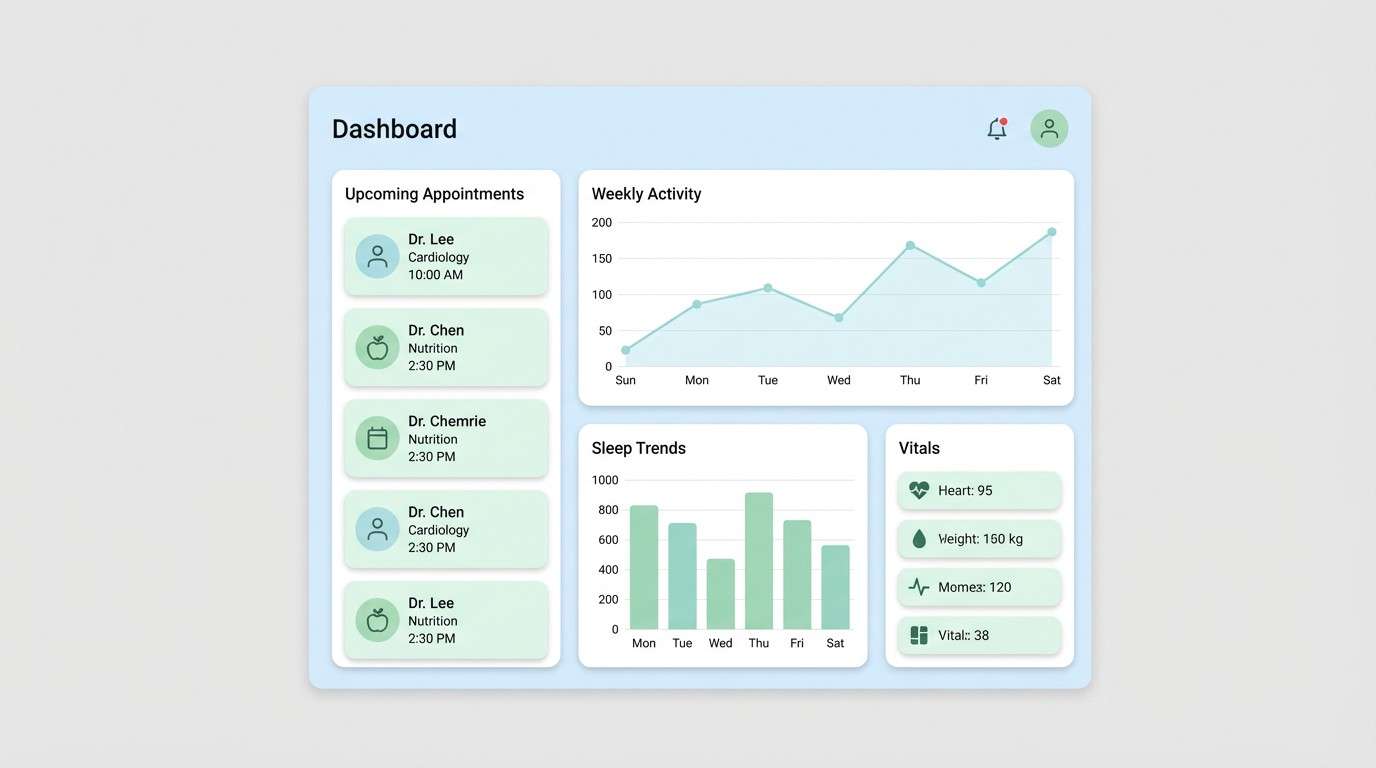Click the grid icon next to Vital: 38
This screenshot has height=768, width=1376.
coord(919,634)
